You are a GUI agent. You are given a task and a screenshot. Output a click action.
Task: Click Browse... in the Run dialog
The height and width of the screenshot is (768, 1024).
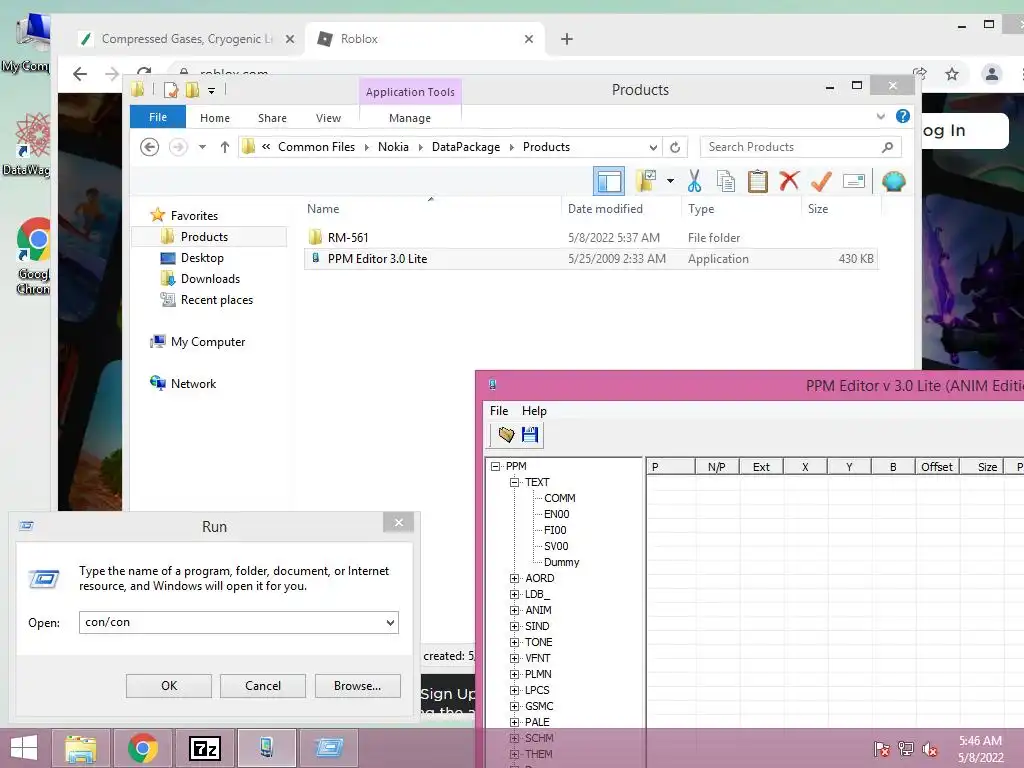point(357,686)
